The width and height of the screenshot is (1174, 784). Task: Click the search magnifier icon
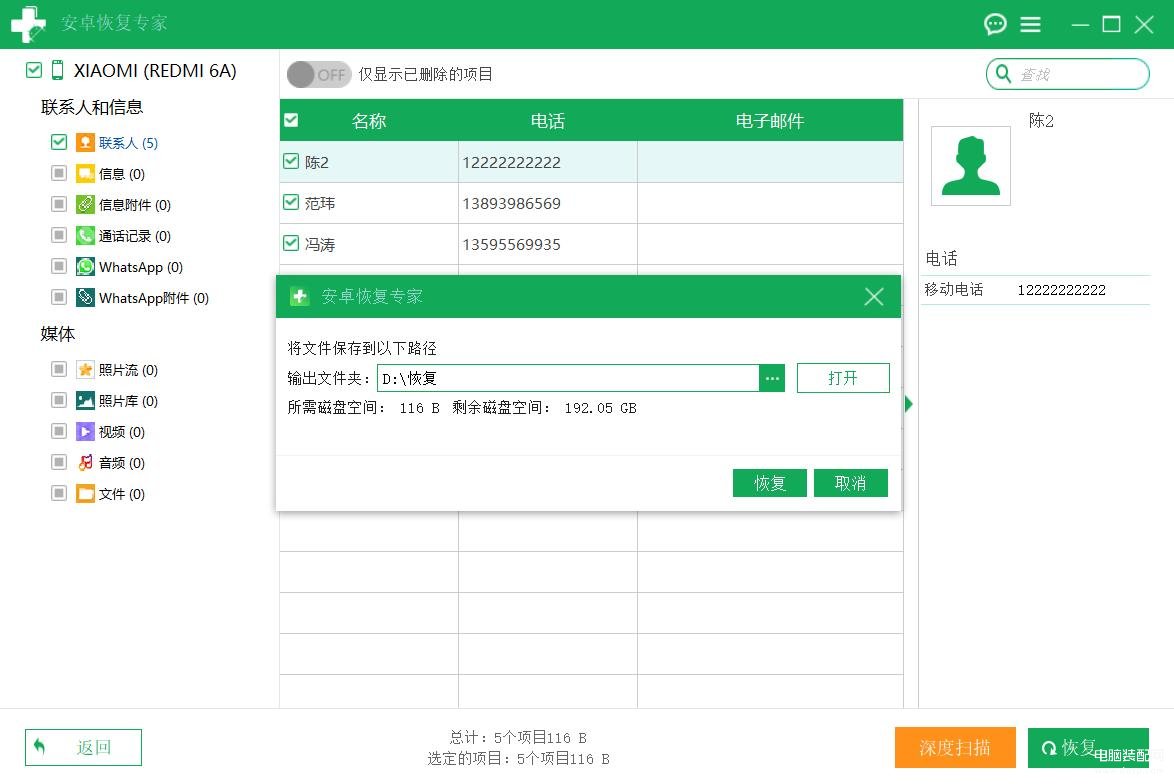pos(1003,73)
